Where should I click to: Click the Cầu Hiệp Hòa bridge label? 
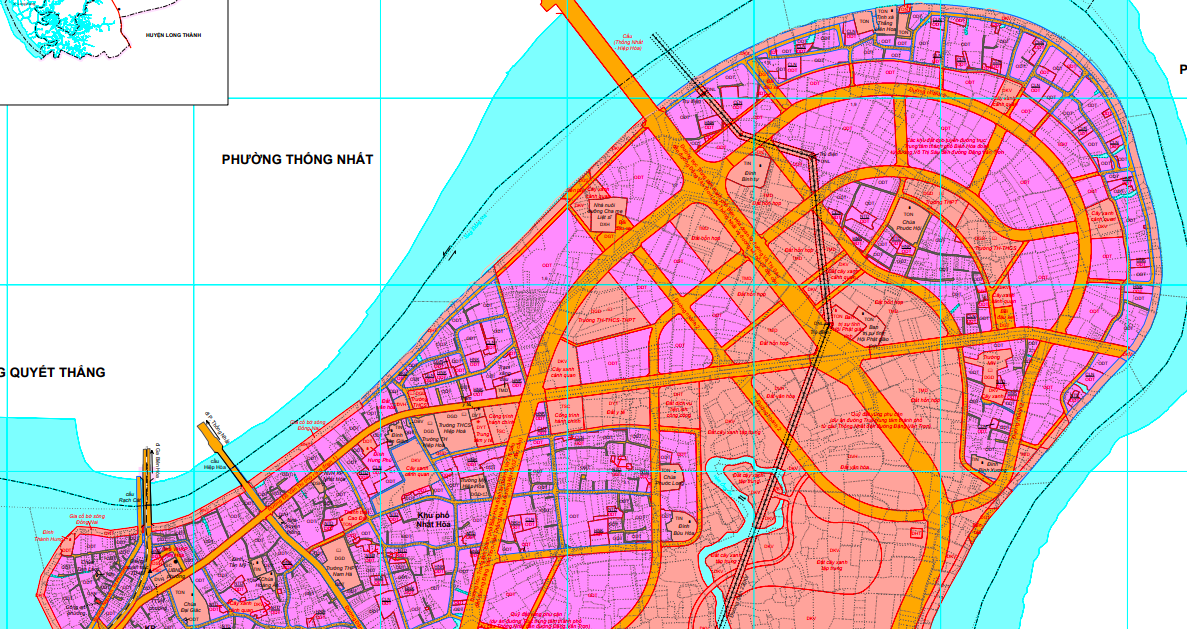(x=217, y=464)
